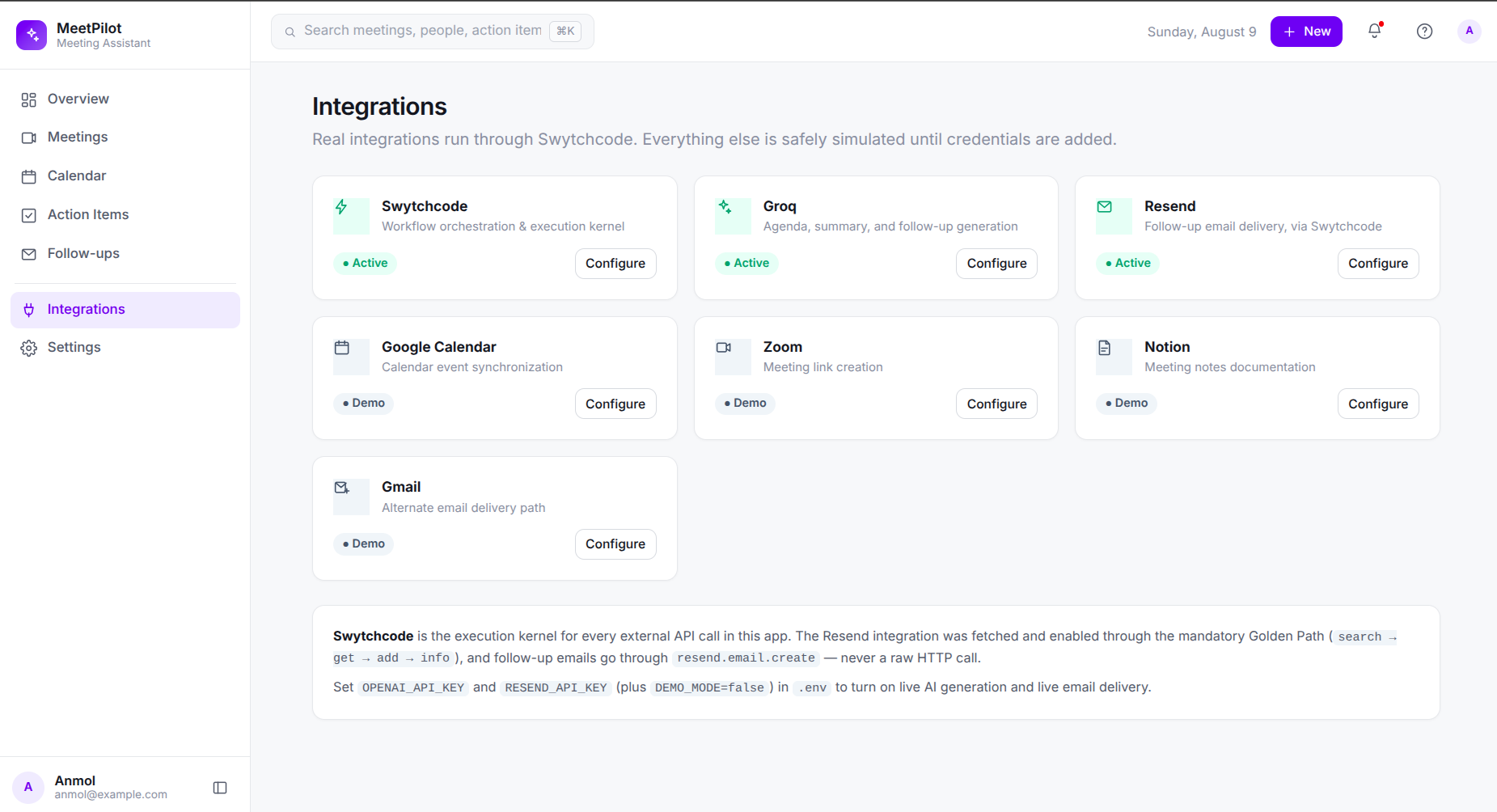This screenshot has height=812, width=1497.
Task: Click the New button
Action: (x=1306, y=32)
